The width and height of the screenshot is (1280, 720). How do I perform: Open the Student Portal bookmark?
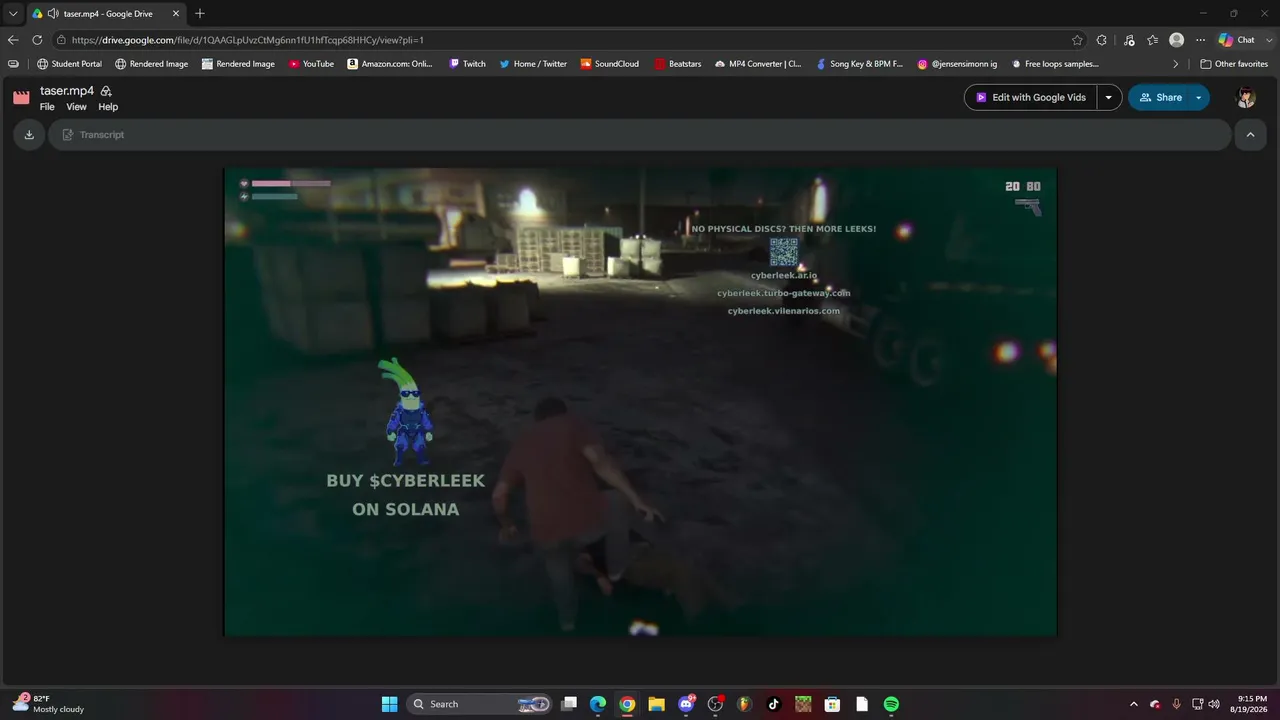point(70,64)
